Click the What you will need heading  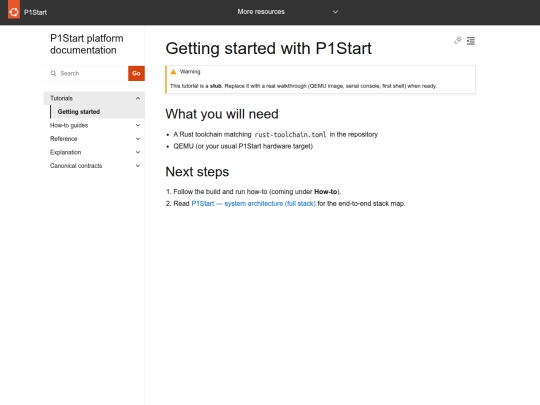(x=222, y=114)
